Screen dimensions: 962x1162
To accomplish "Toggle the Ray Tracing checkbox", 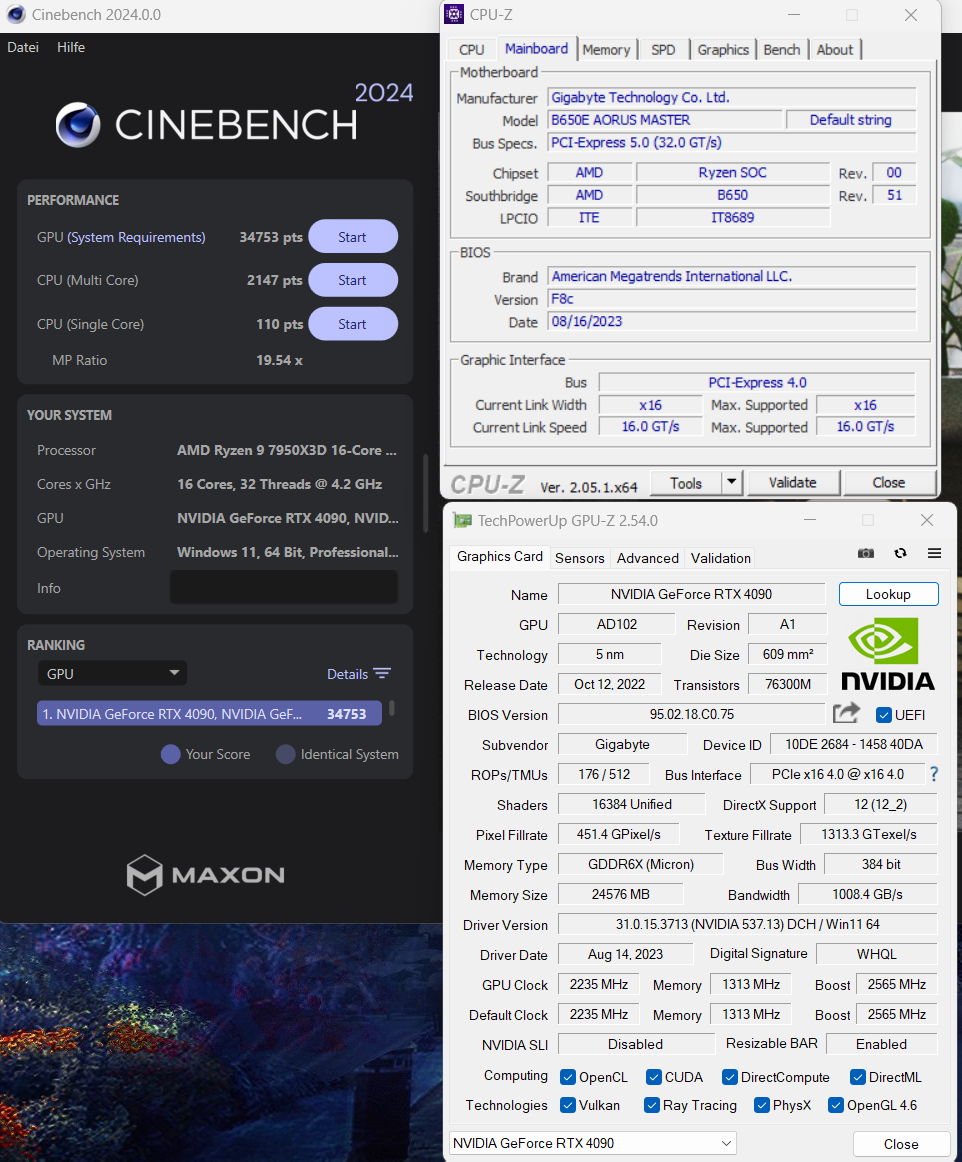I will point(651,1105).
